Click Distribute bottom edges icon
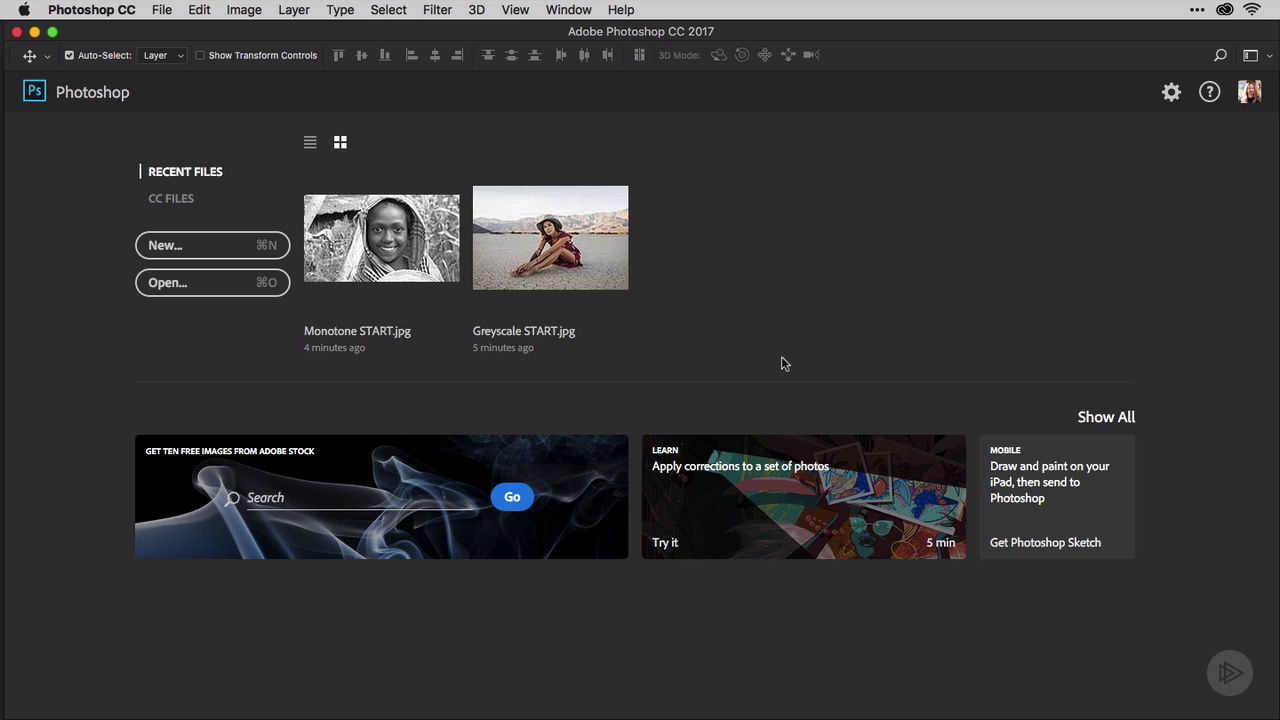1280x720 pixels. click(x=534, y=55)
